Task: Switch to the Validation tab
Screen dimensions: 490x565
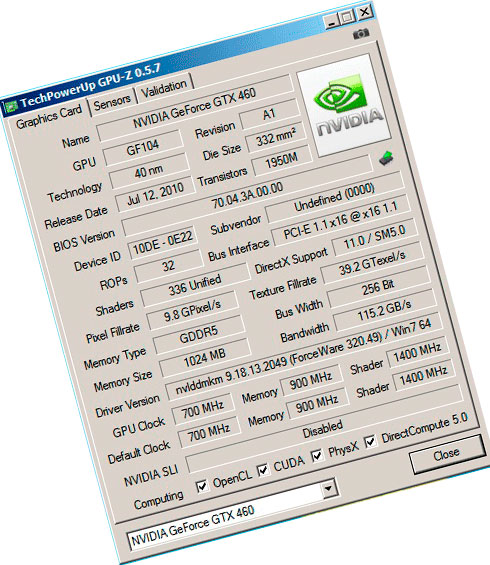Action: [164, 89]
